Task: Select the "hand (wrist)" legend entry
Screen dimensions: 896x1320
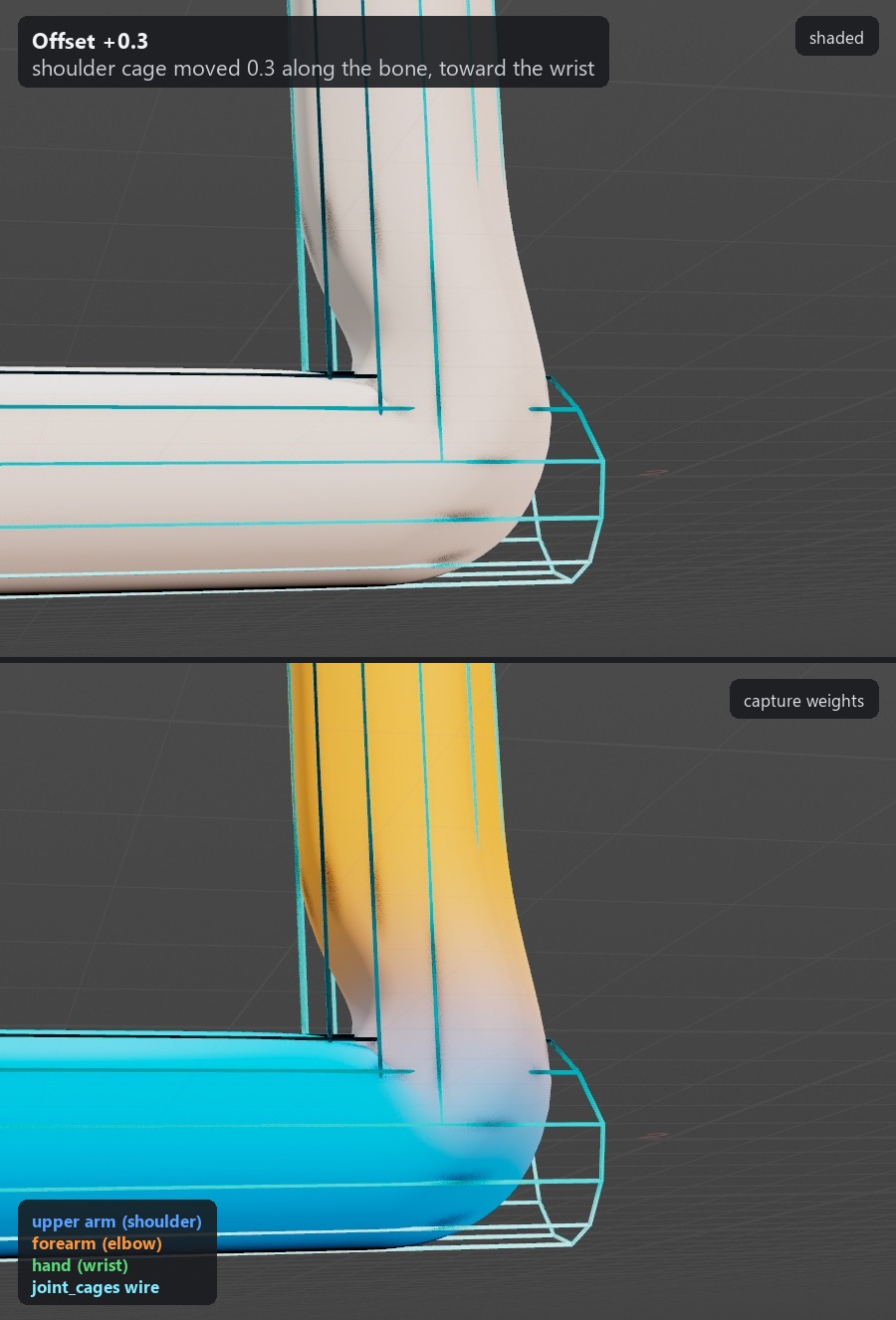Action: coord(80,1265)
